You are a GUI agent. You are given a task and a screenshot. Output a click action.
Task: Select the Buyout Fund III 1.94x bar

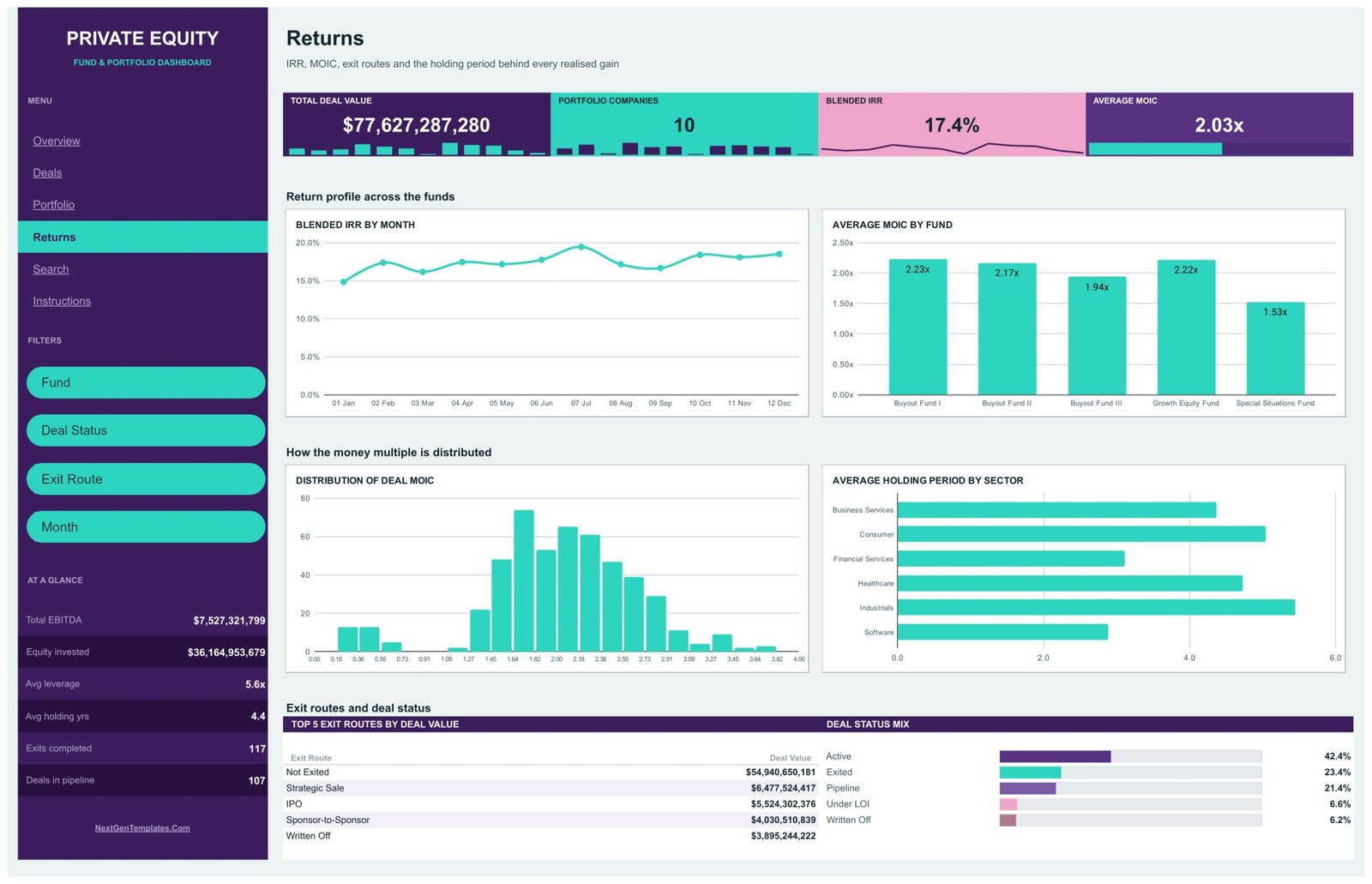pos(1097,336)
